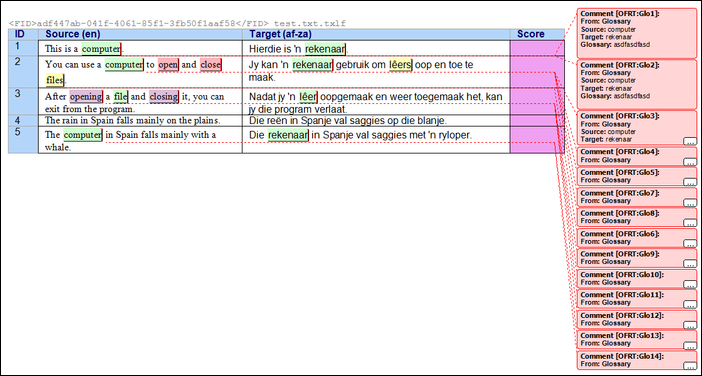Click highlighted 'computer' in source row 2

pos(124,65)
